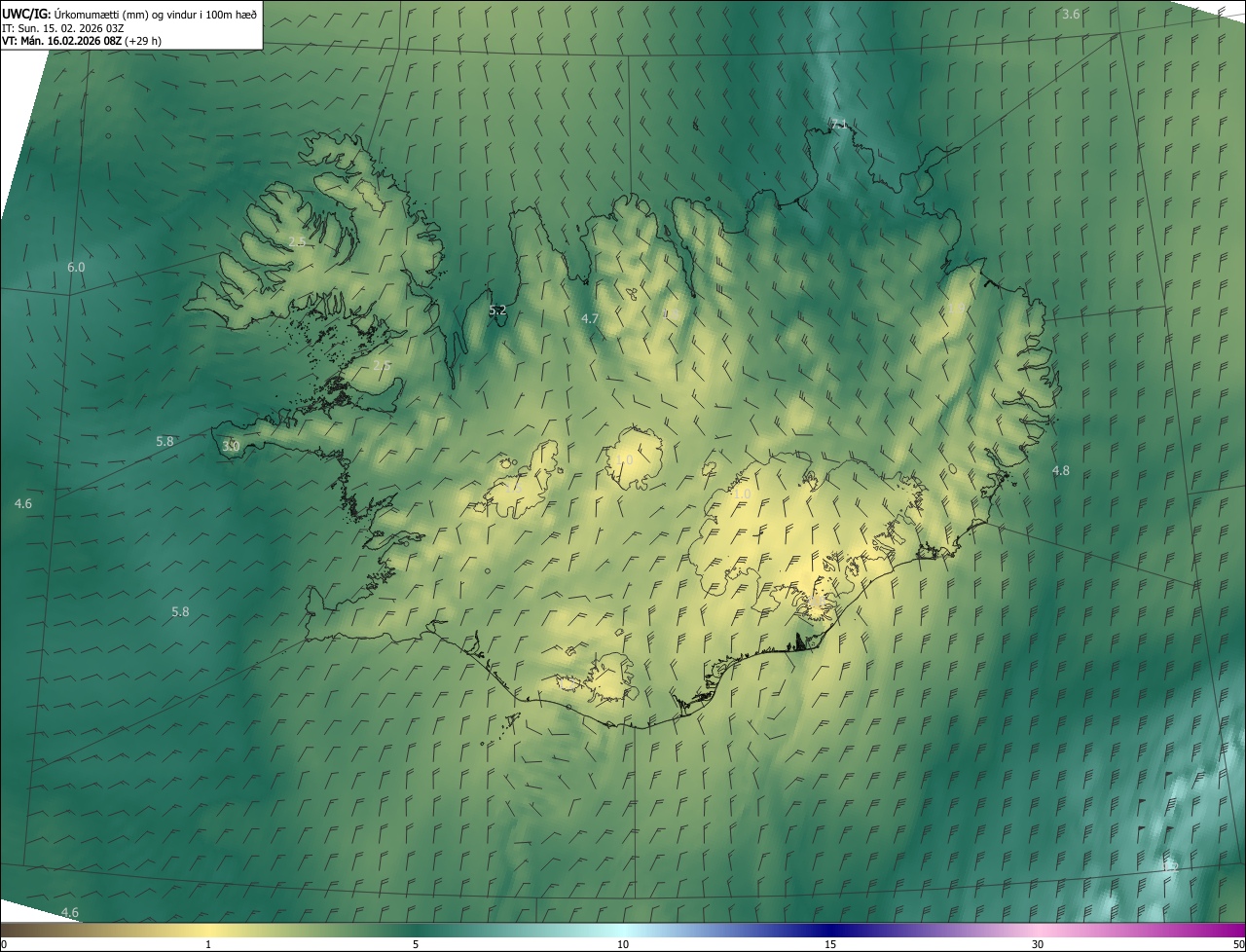Click the "10" tick on the color scale
This screenshot has width=1246, height=952.
pyautogui.click(x=623, y=944)
